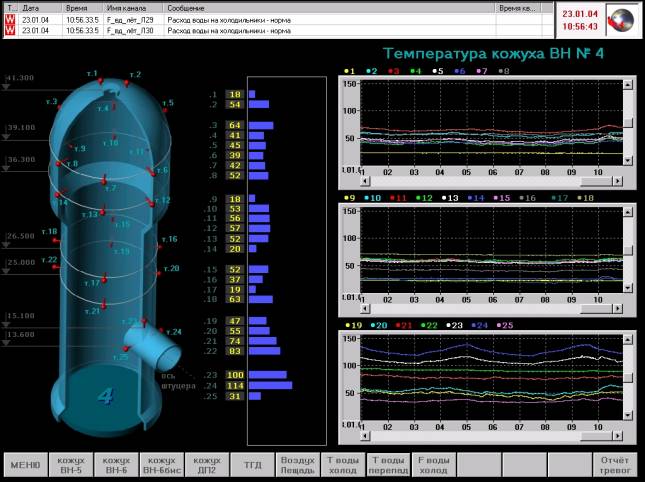Toggle trend series 3 in top chart legend
The image size is (645, 482).
[x=393, y=72]
